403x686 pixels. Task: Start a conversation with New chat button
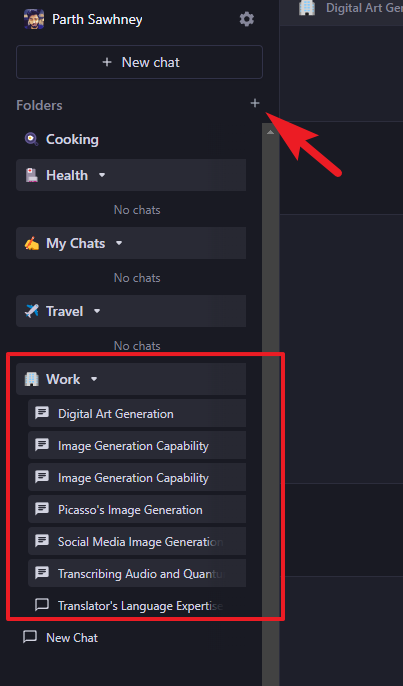(x=140, y=62)
